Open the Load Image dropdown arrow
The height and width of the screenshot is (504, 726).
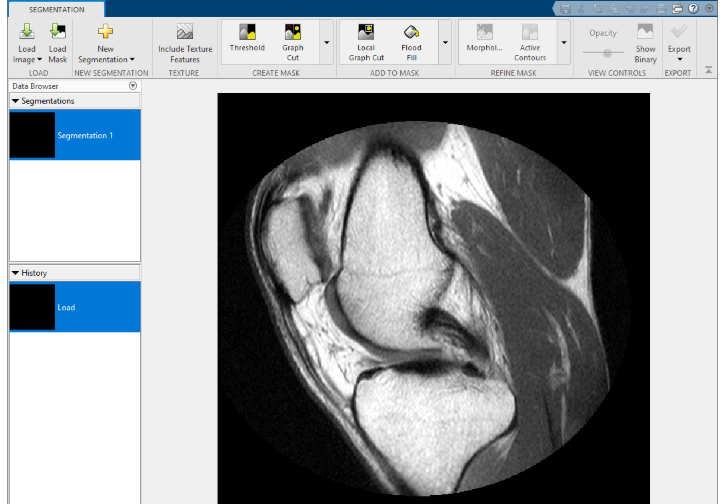click(x=39, y=59)
